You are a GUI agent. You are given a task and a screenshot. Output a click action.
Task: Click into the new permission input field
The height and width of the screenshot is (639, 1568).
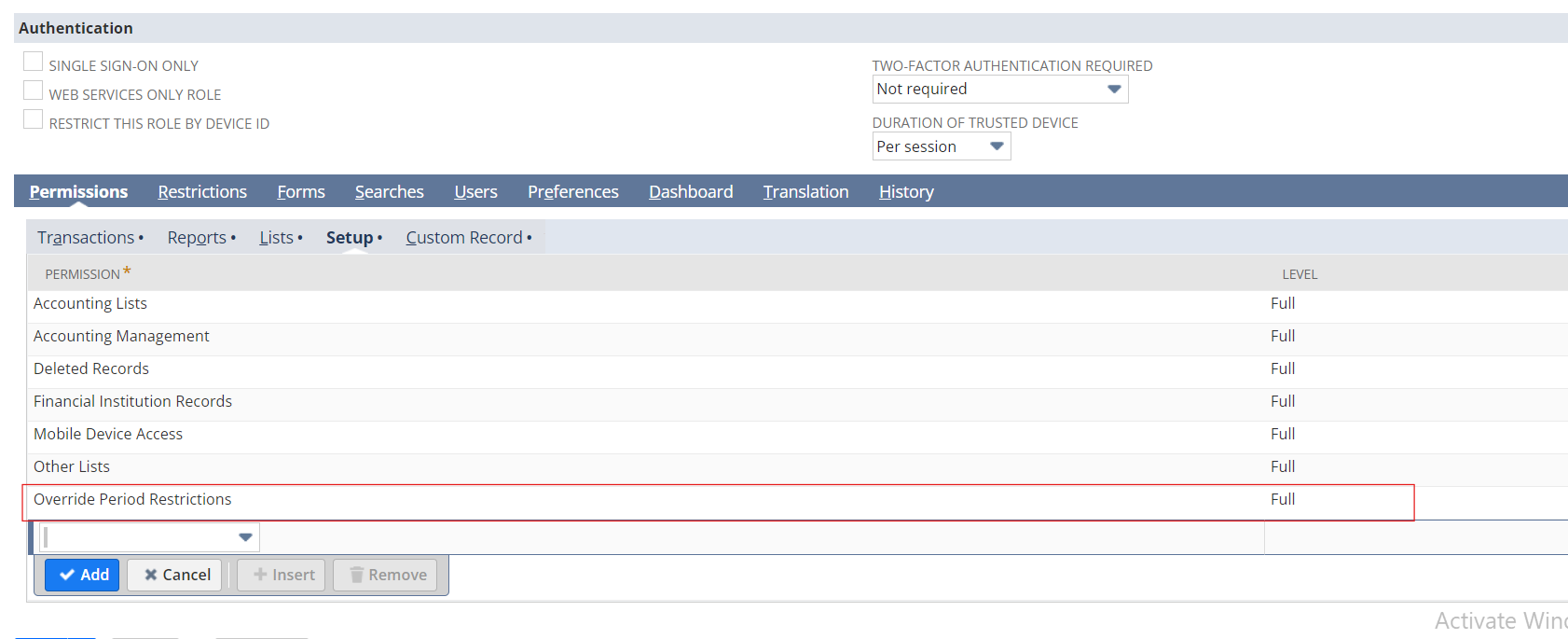coord(140,537)
